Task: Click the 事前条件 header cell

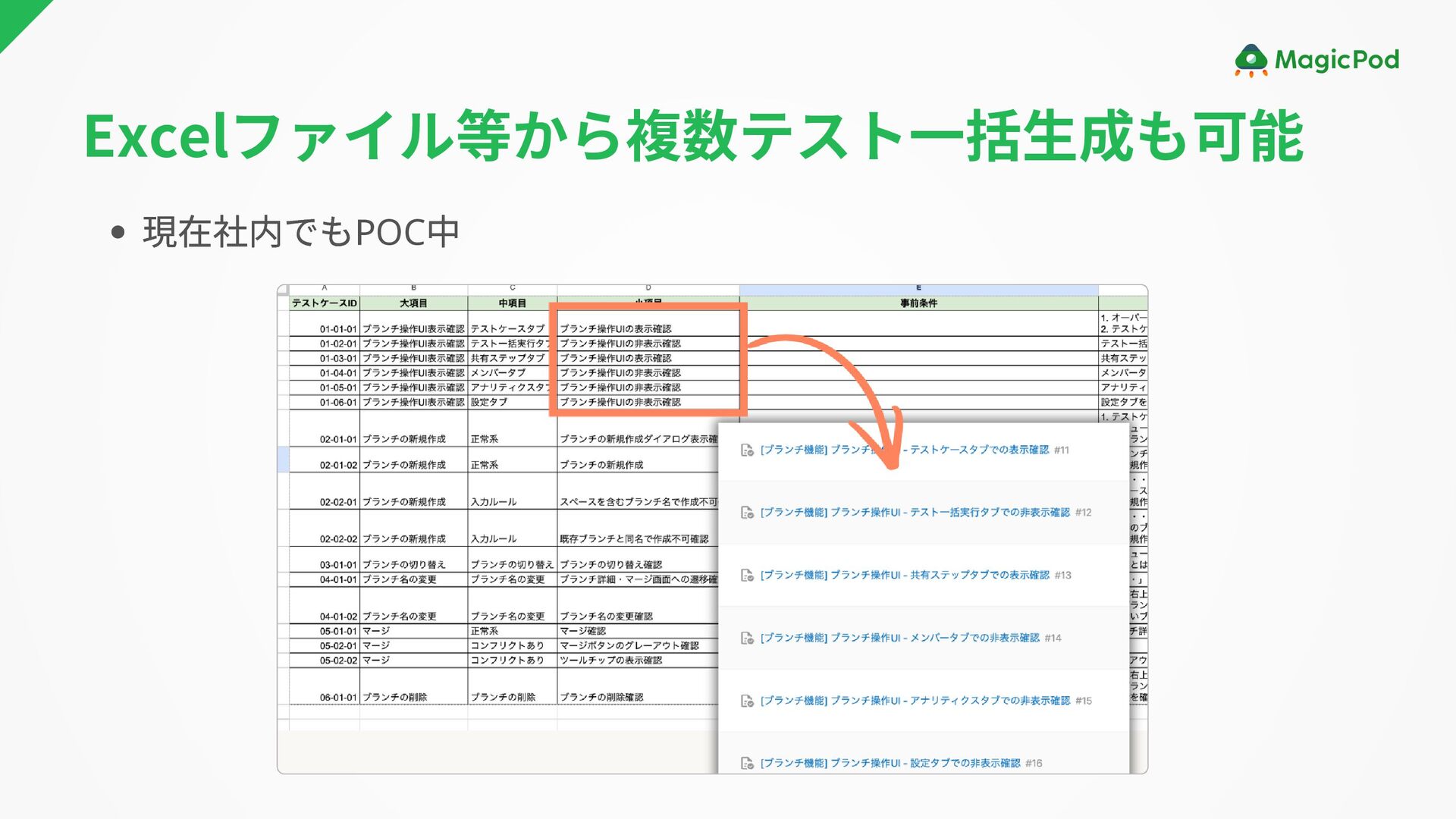Action: click(918, 303)
